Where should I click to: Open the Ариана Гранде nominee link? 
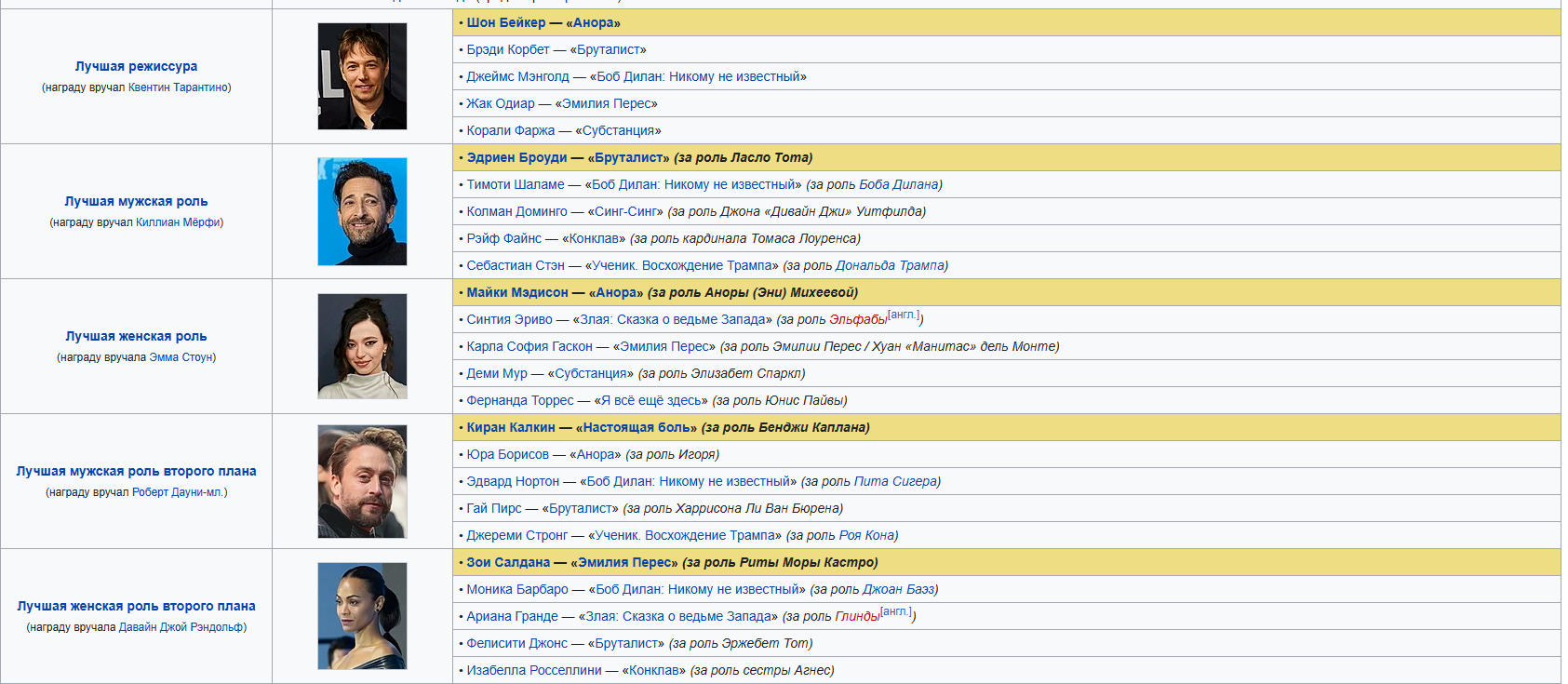pos(513,616)
